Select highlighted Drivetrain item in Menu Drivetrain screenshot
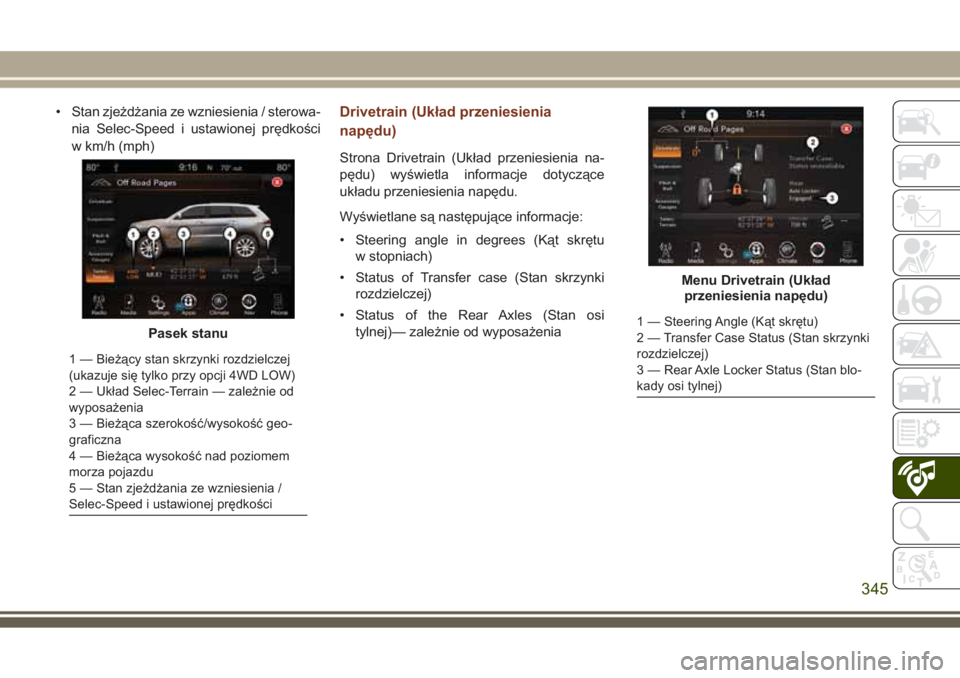The width and height of the screenshot is (960, 678). 667,148
